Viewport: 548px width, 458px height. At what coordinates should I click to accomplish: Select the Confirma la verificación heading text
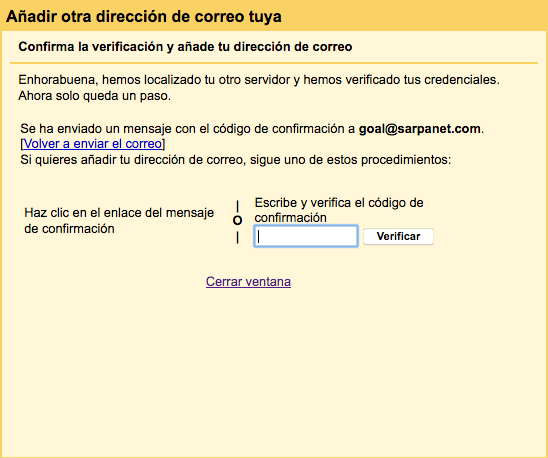click(x=185, y=46)
